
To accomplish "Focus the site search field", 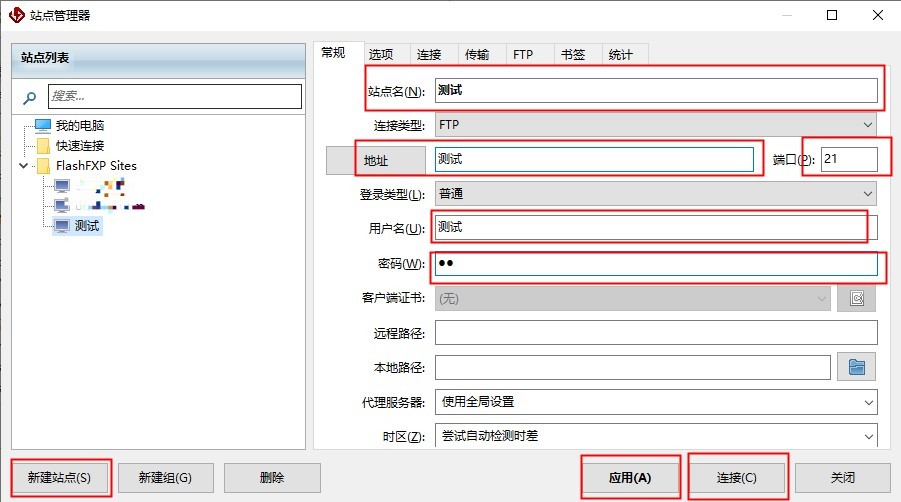I will point(175,96).
